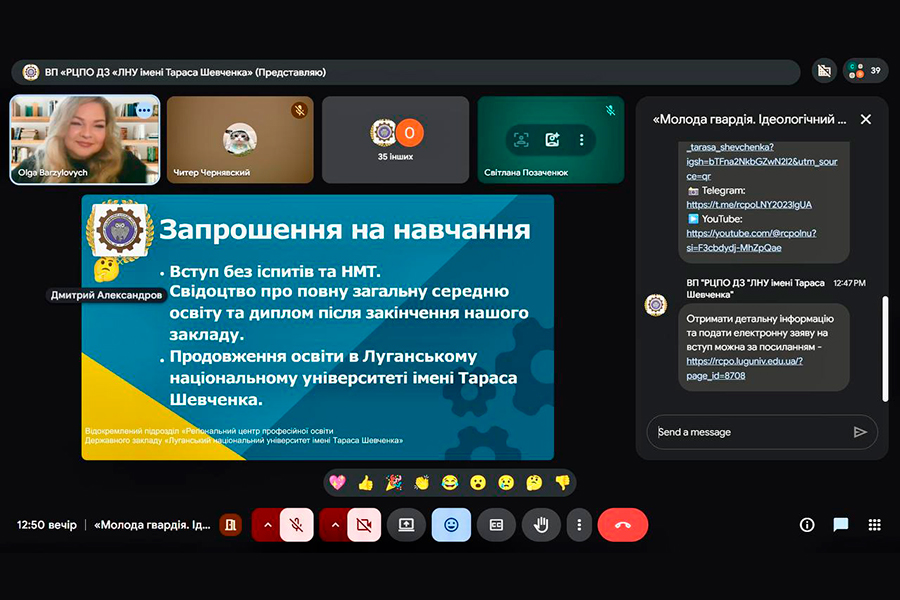The image size is (900, 600).
Task: Toggle the emoji reactions bar
Action: [x=451, y=525]
